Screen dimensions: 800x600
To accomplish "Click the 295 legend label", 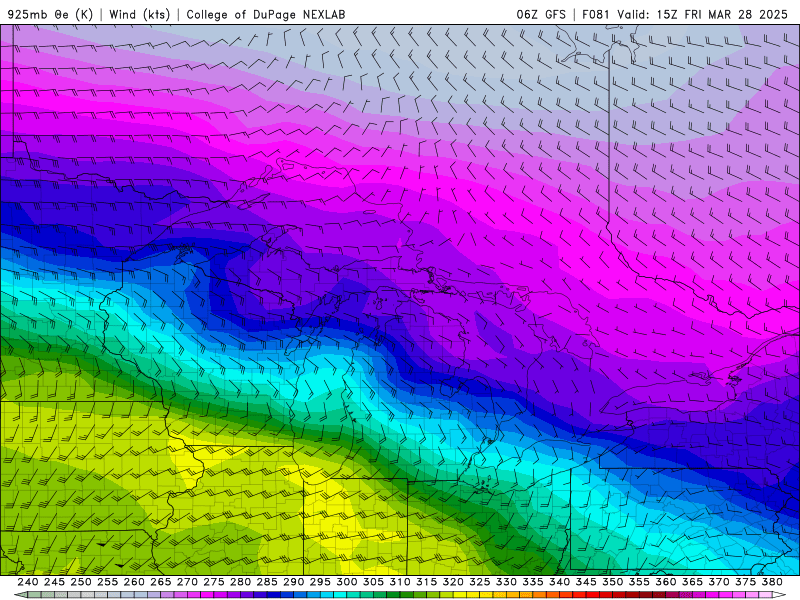I will pos(320,582).
